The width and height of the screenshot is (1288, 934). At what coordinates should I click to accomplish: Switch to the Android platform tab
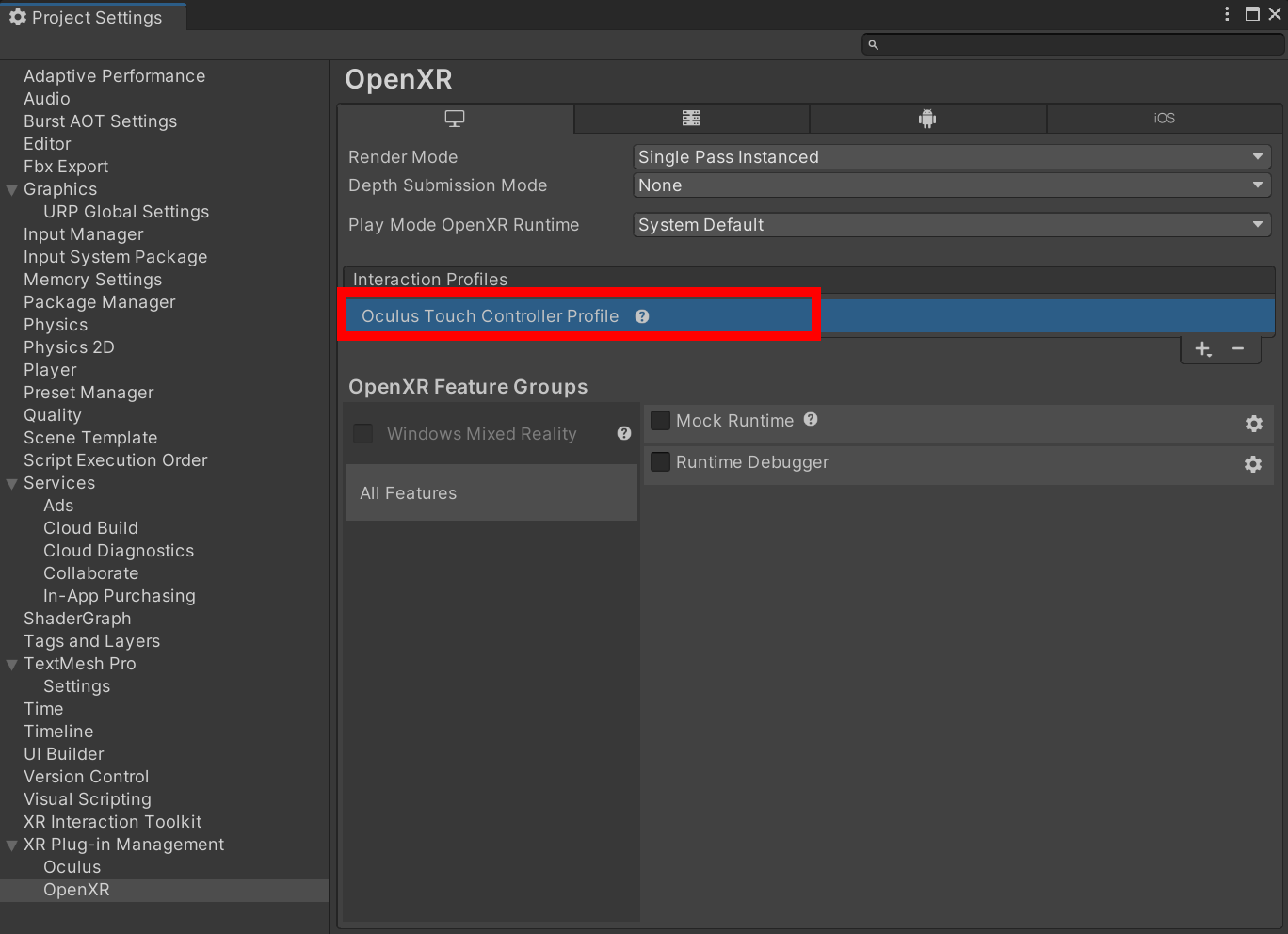click(927, 119)
